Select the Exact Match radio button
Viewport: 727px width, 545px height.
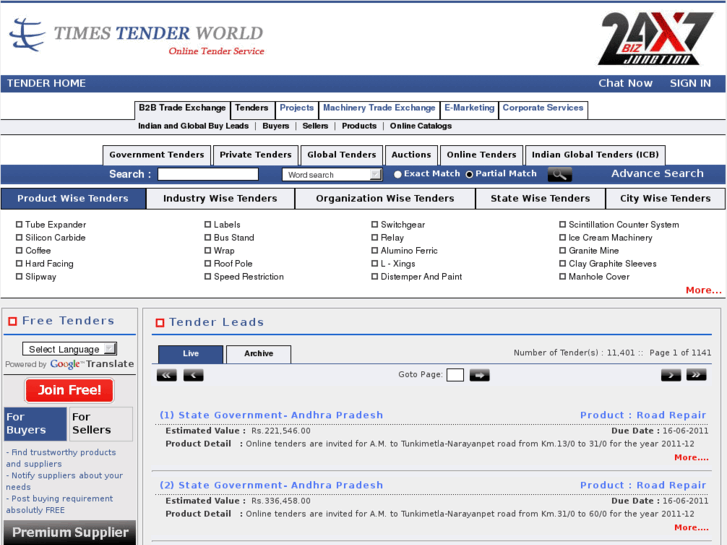(x=397, y=174)
